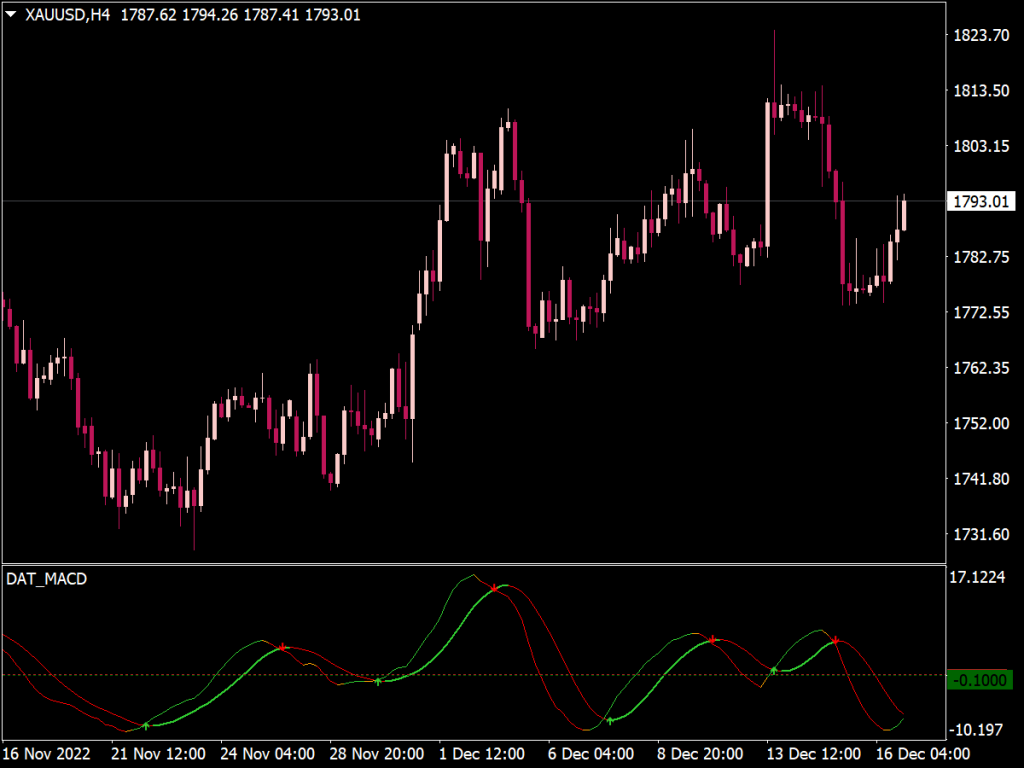1024x768 pixels.
Task: Click the dashed red zero line
Action: pos(470,675)
